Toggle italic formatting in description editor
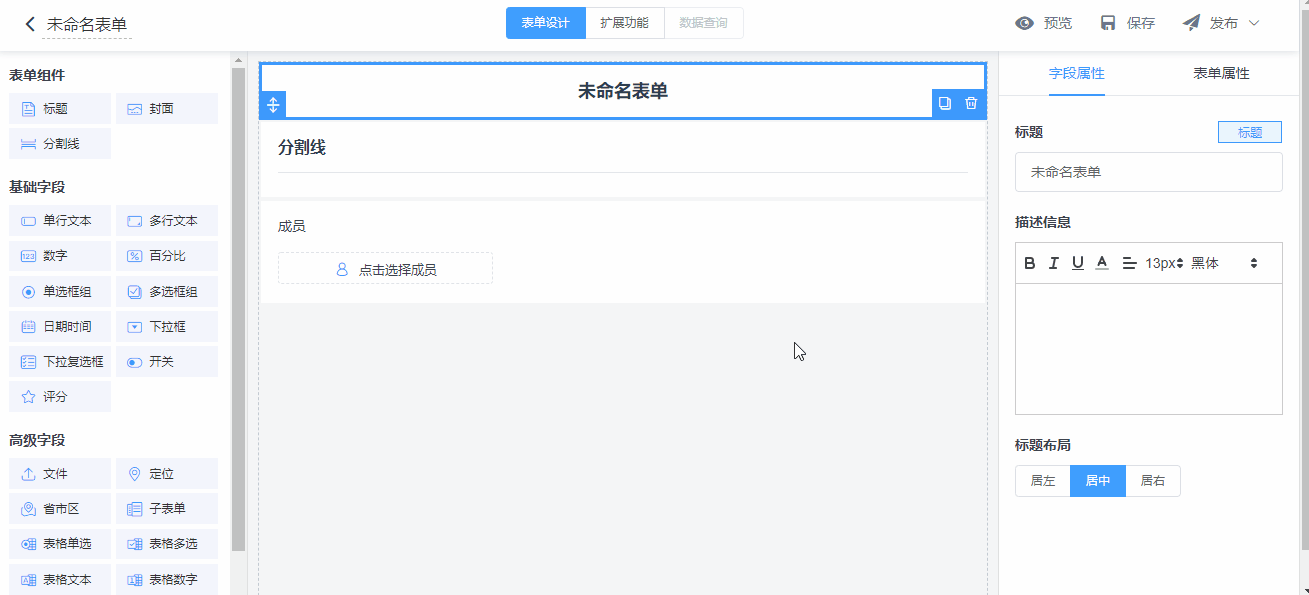The image size is (1309, 595). pyautogui.click(x=1053, y=263)
